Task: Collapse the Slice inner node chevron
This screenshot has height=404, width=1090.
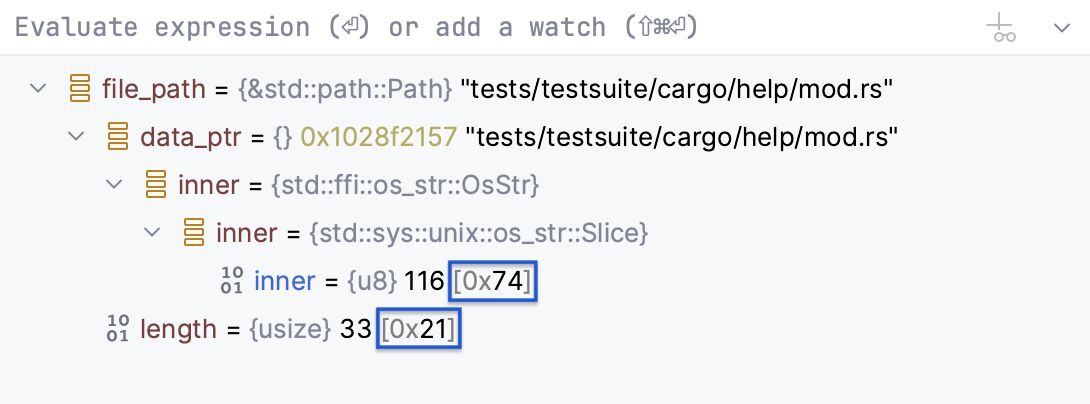Action: tap(153, 233)
